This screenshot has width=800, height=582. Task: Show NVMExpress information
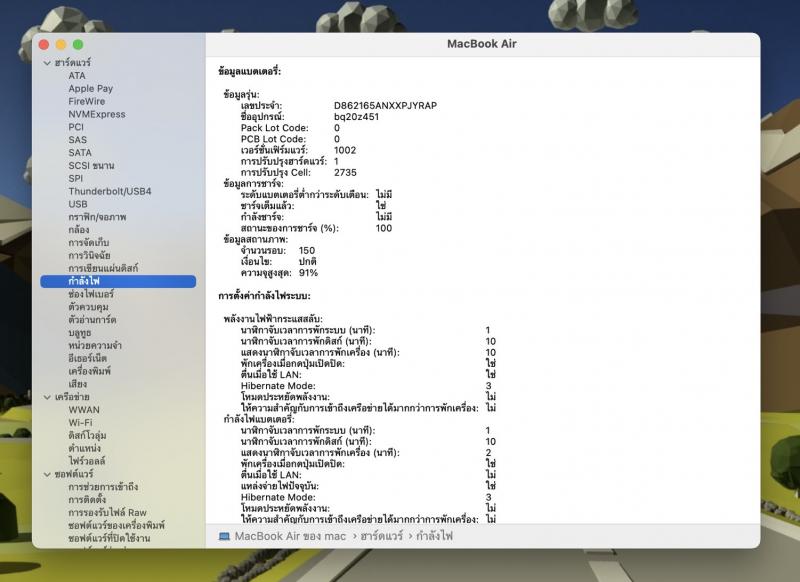(97, 114)
